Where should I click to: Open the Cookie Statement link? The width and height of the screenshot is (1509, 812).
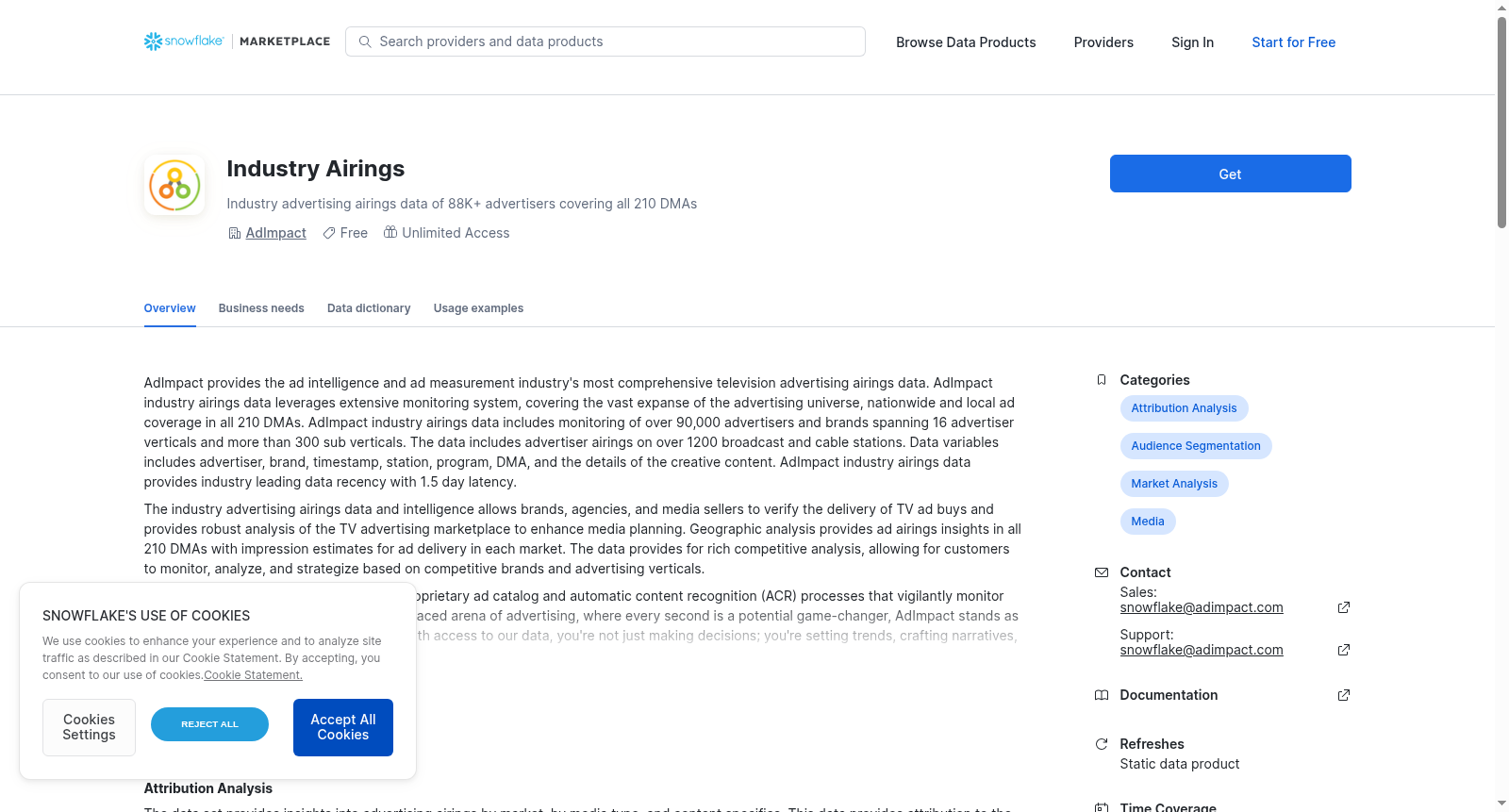click(254, 675)
